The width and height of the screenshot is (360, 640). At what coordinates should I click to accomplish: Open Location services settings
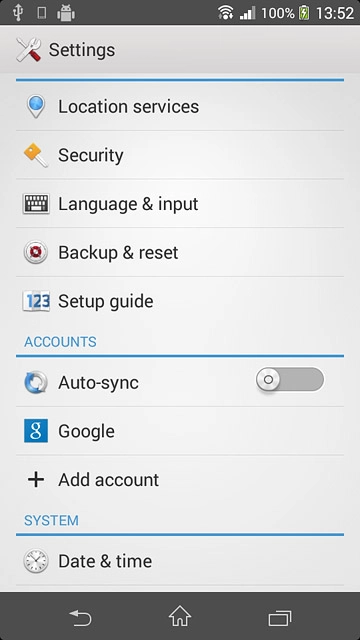[180, 107]
